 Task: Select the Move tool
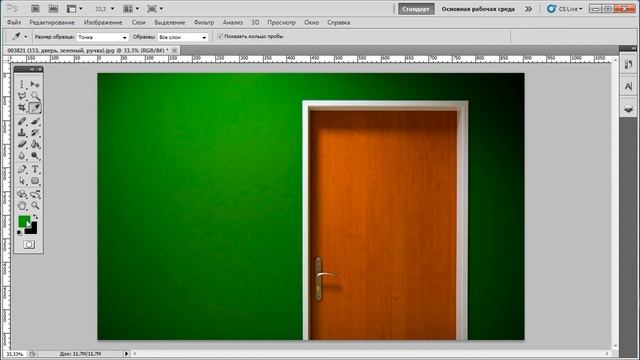tap(35, 84)
